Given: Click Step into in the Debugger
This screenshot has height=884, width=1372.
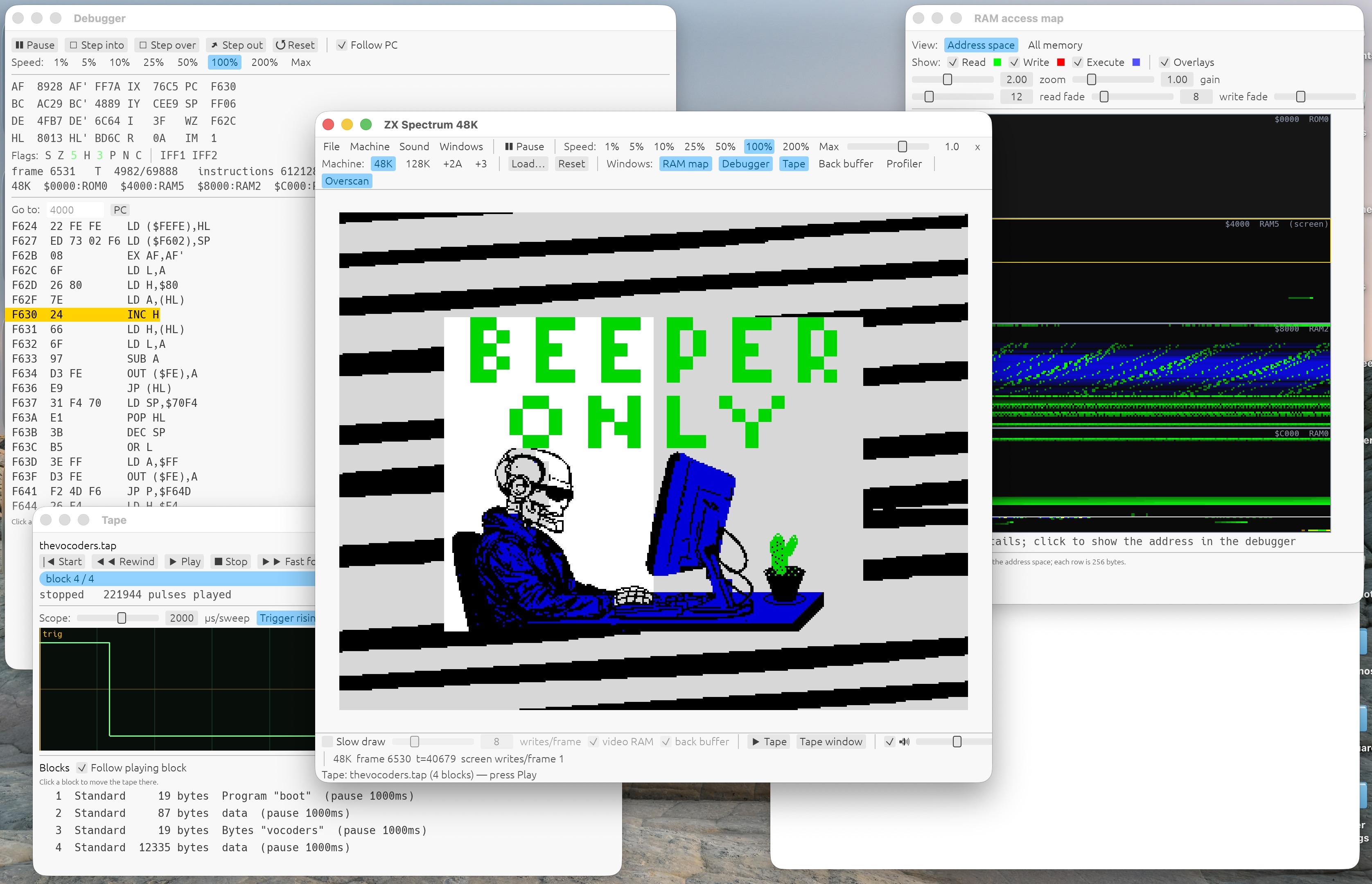Looking at the screenshot, I should (x=97, y=45).
